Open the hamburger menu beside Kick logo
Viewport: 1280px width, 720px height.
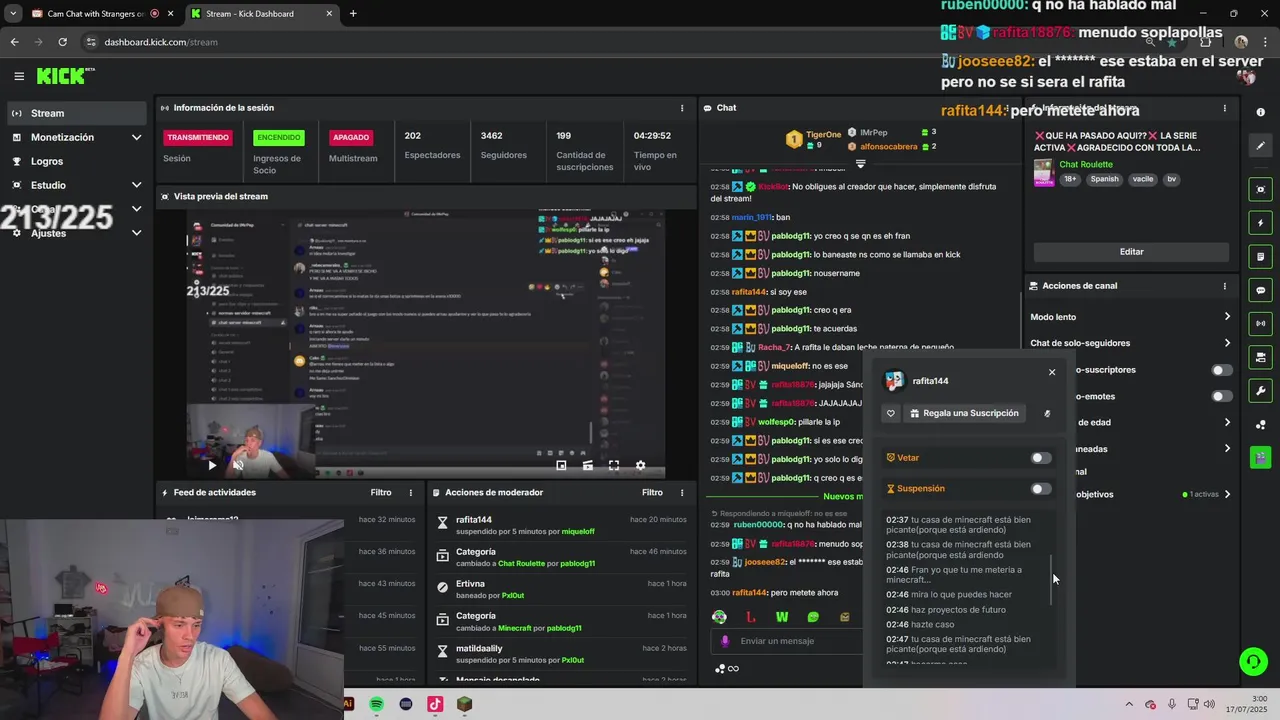19,76
